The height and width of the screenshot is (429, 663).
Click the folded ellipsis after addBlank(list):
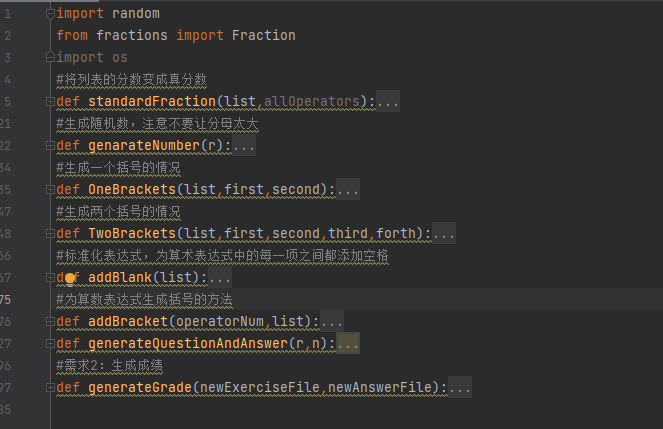219,278
